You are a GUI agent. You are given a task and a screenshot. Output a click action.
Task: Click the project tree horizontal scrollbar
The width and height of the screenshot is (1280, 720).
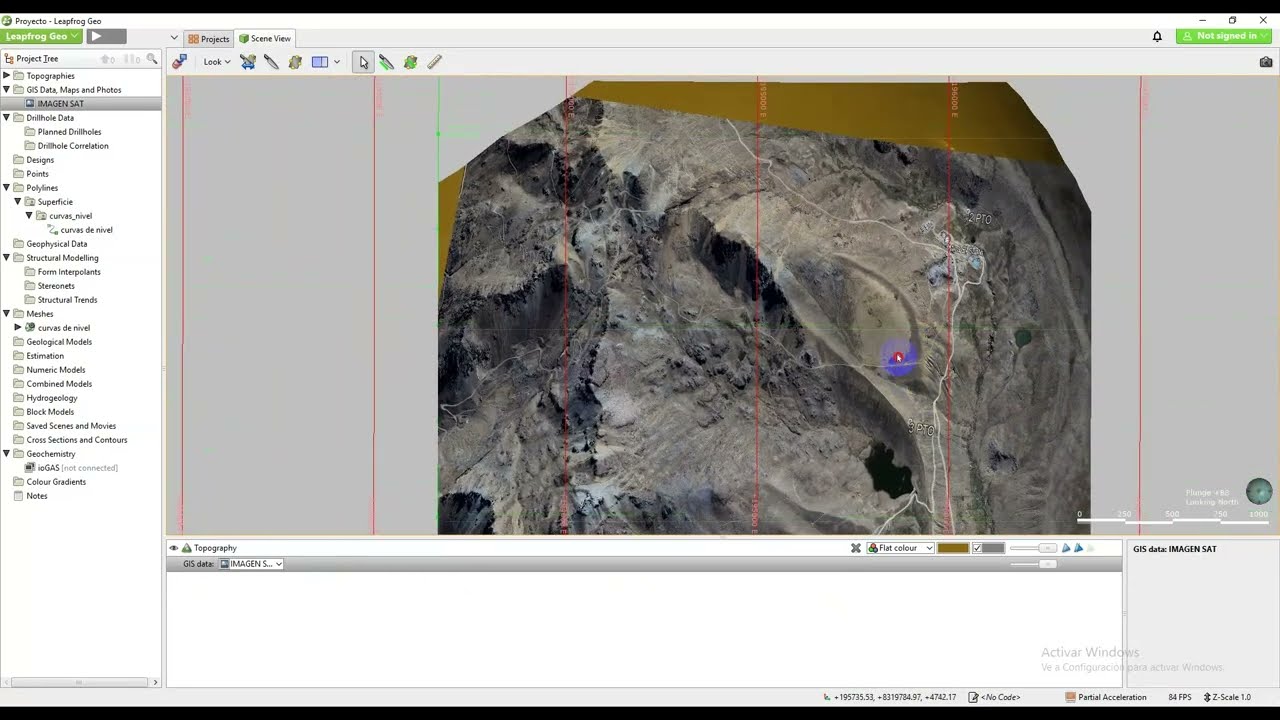coord(80,682)
